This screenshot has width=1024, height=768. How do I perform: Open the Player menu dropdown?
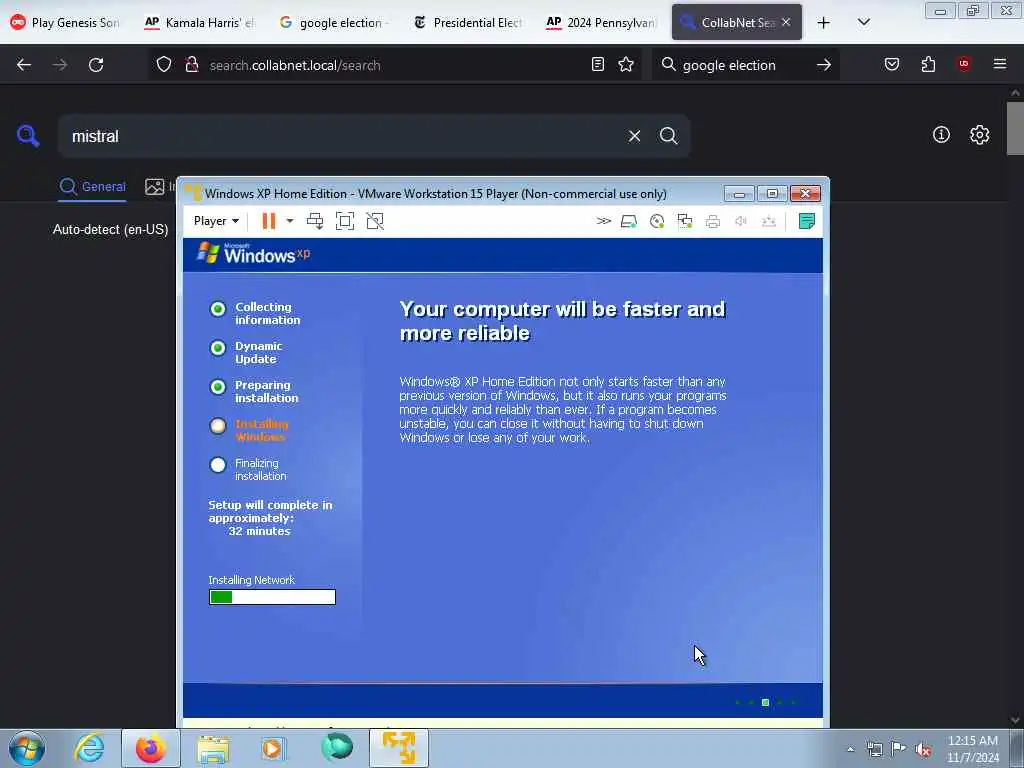pyautogui.click(x=216, y=221)
